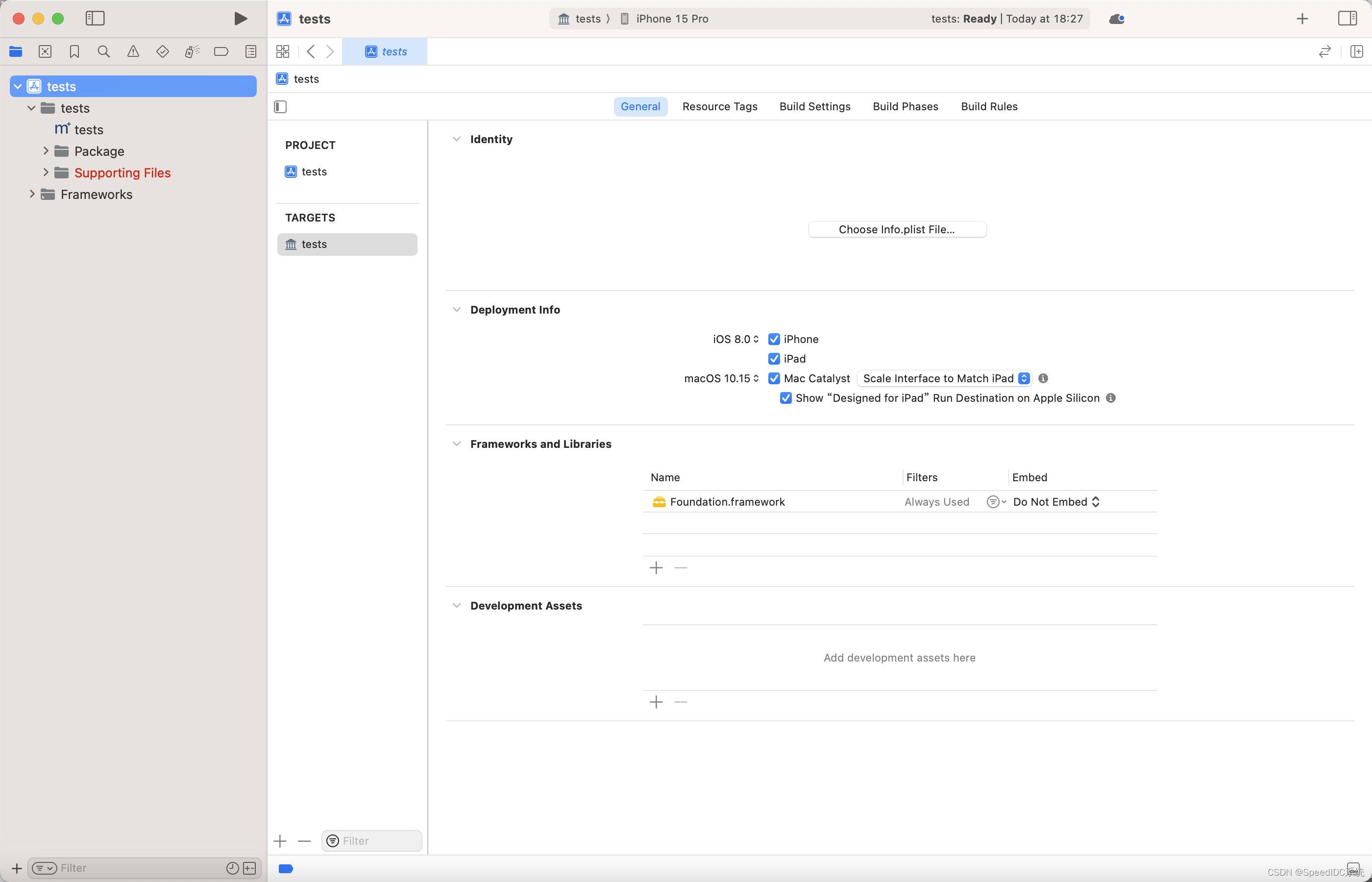Select the tests target under TARGETS

pos(347,245)
